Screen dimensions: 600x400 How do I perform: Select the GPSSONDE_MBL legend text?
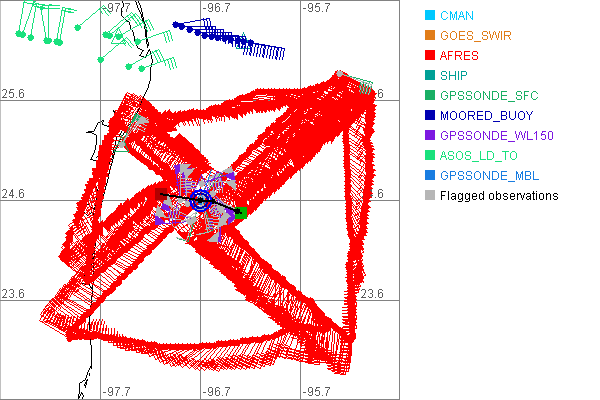482,176
